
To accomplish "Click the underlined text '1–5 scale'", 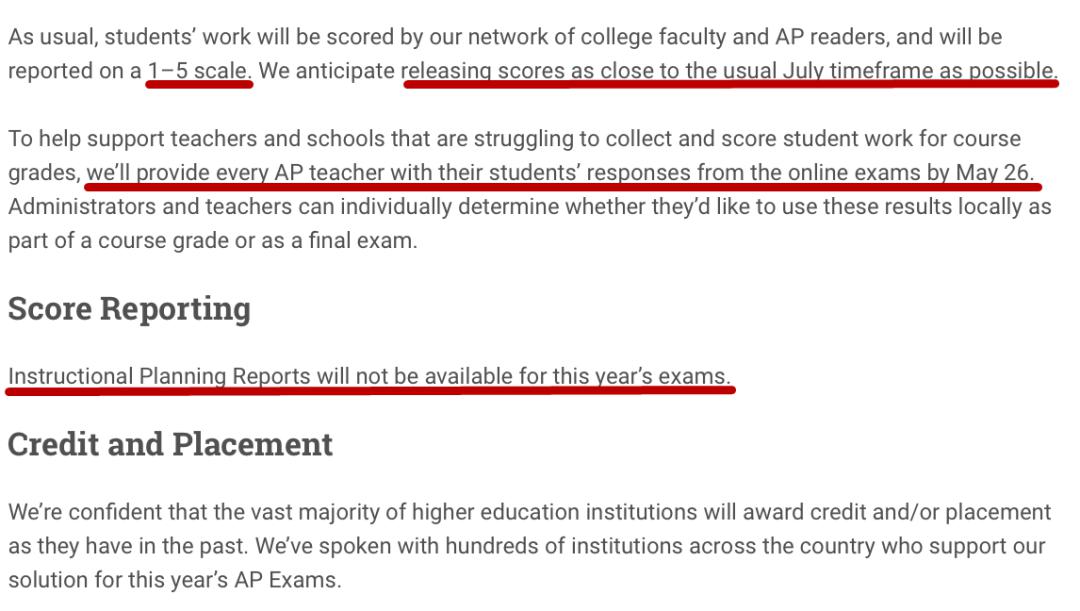I will [x=199, y=71].
